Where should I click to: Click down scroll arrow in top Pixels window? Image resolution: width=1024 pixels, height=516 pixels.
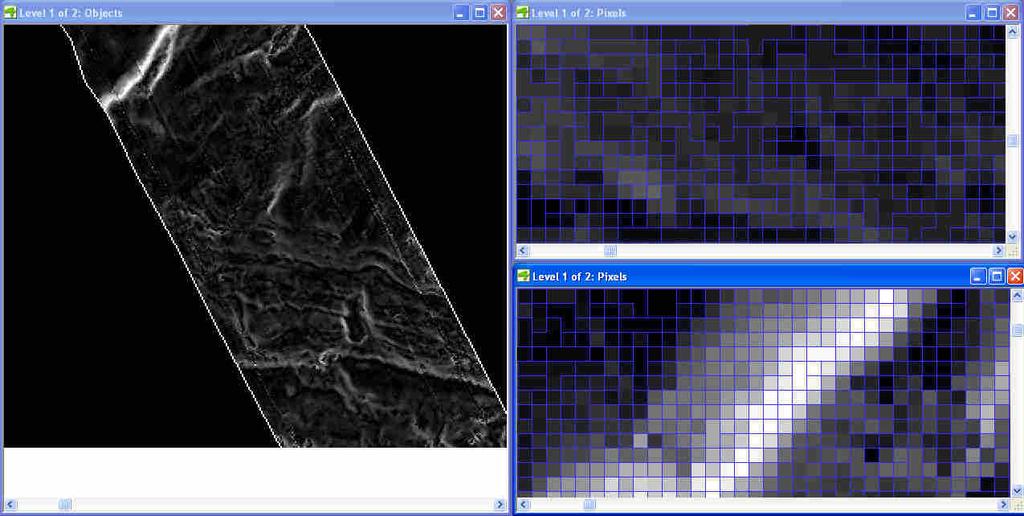[1012, 237]
